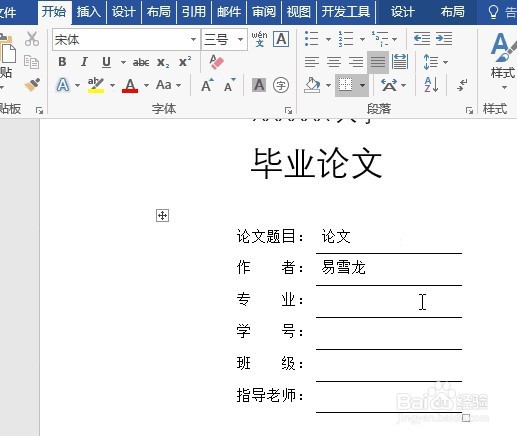Click the Tell Me lightbulb icon

pos(493,13)
